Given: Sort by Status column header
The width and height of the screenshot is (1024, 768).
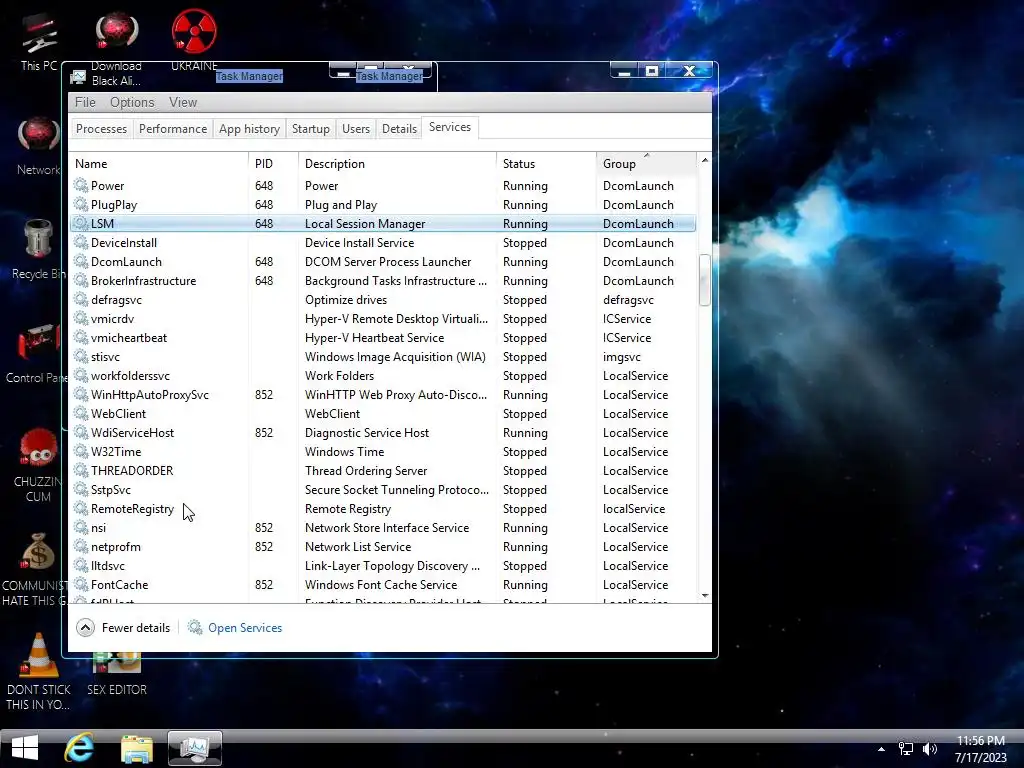Looking at the screenshot, I should click(546, 164).
